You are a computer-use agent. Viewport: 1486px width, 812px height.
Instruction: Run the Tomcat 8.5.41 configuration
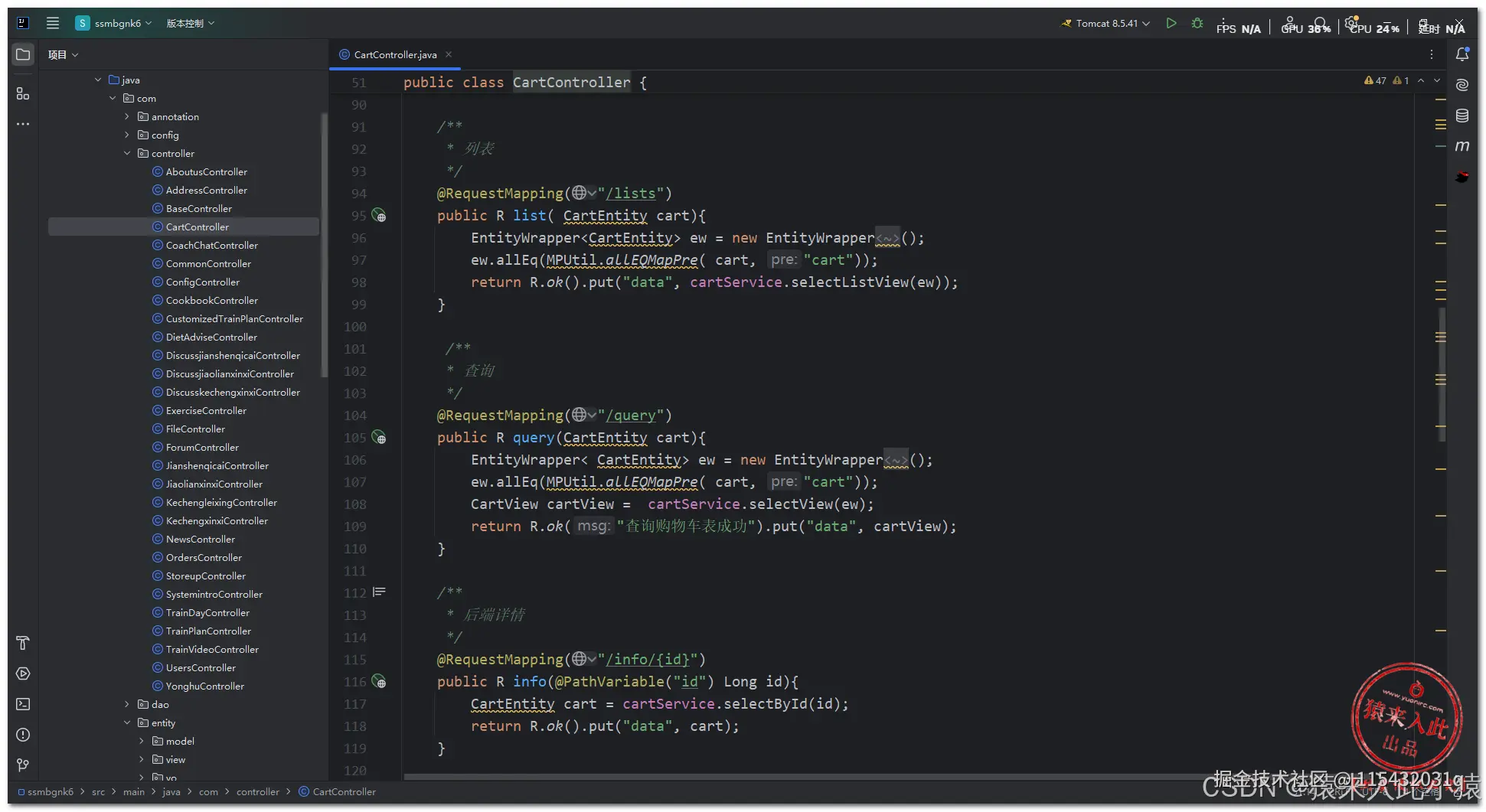(x=1171, y=23)
